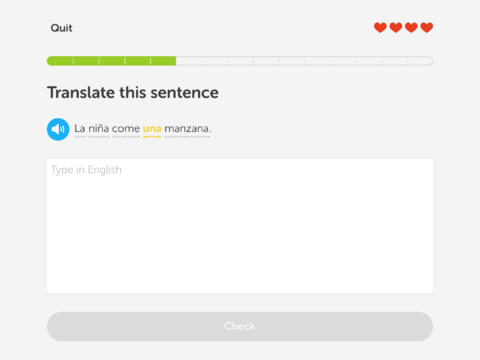The width and height of the screenshot is (480, 360).
Task: Click the "Translate this sentence" heading
Action: (133, 93)
